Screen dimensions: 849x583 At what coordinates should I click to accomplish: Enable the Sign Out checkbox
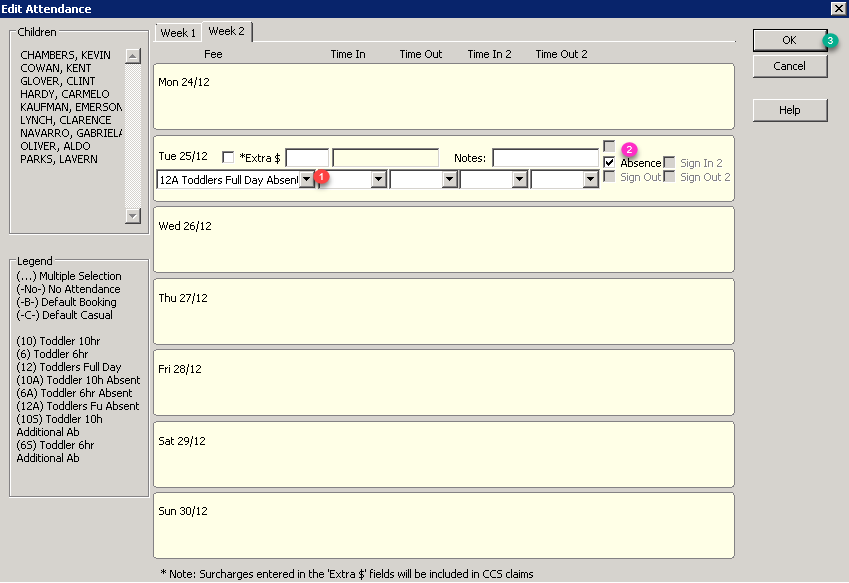pos(609,177)
